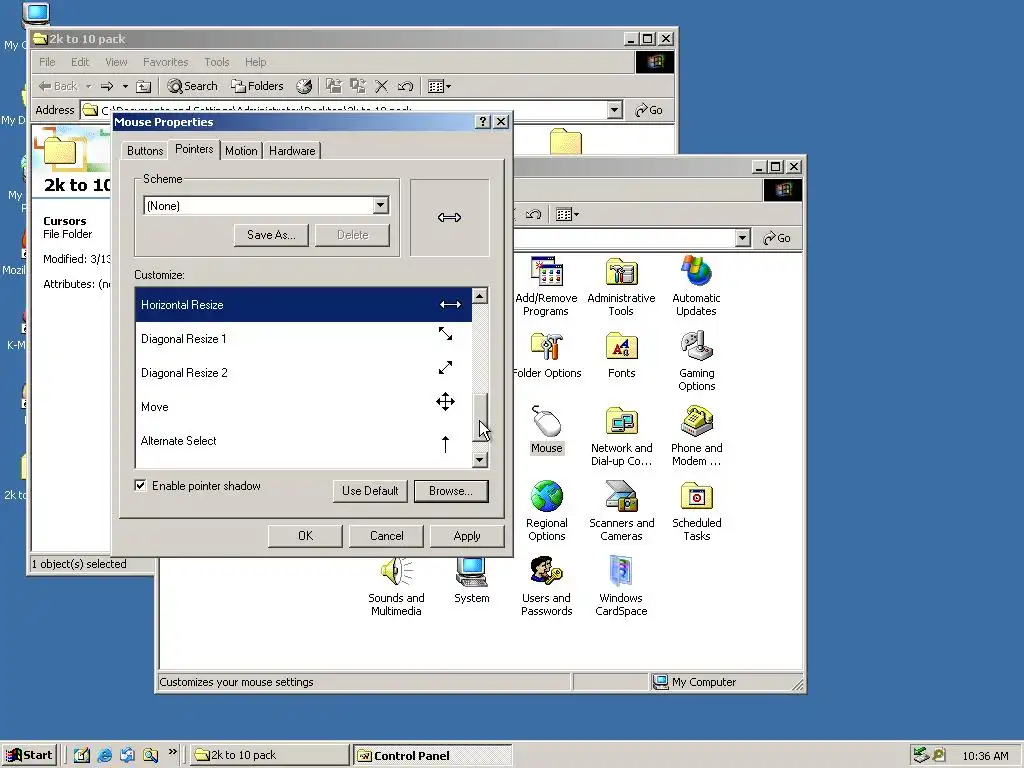Switch to the Motion tab
Screen dimensions: 1024x768
(x=241, y=151)
